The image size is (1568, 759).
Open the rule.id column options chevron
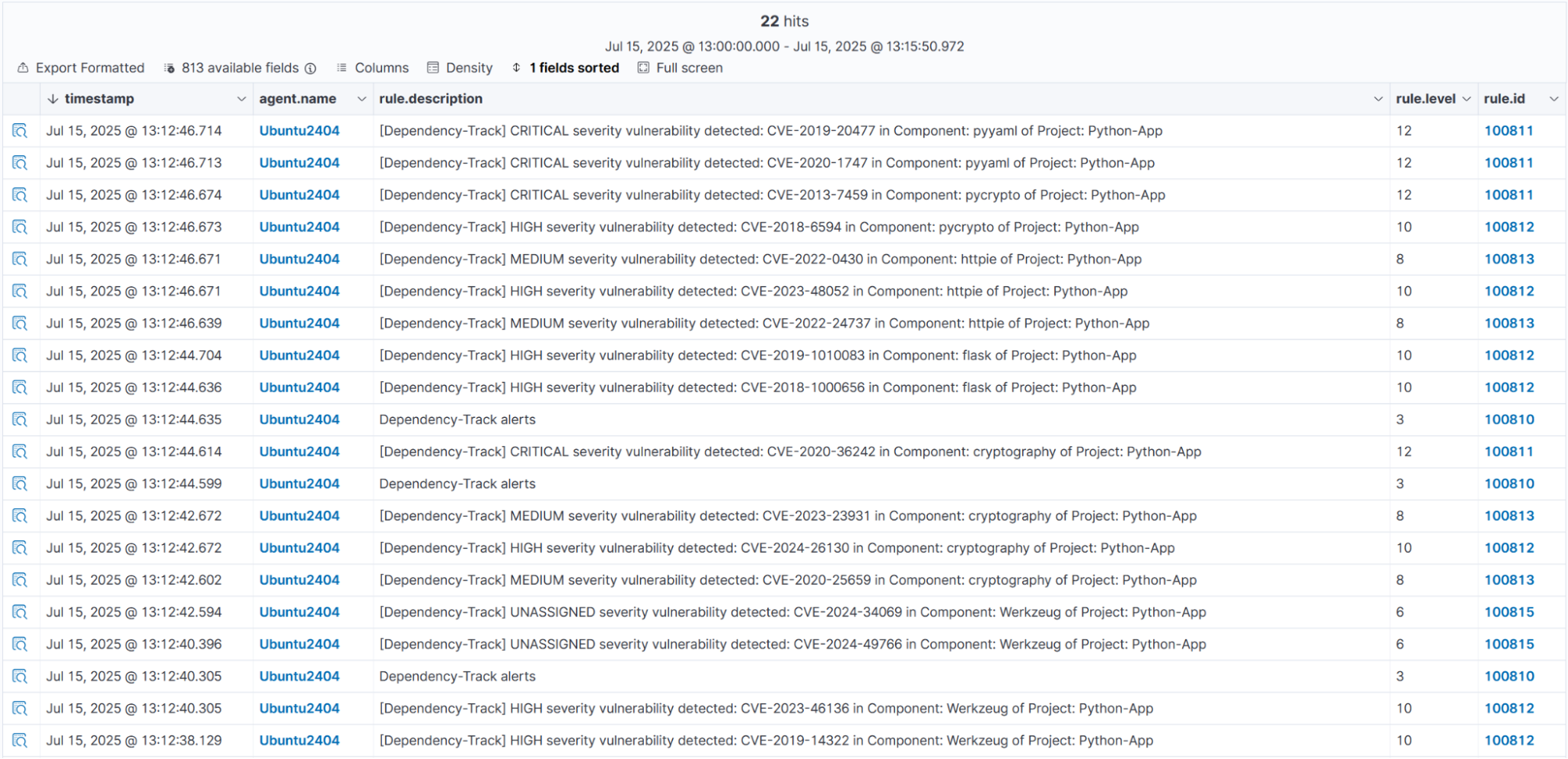coord(1554,99)
